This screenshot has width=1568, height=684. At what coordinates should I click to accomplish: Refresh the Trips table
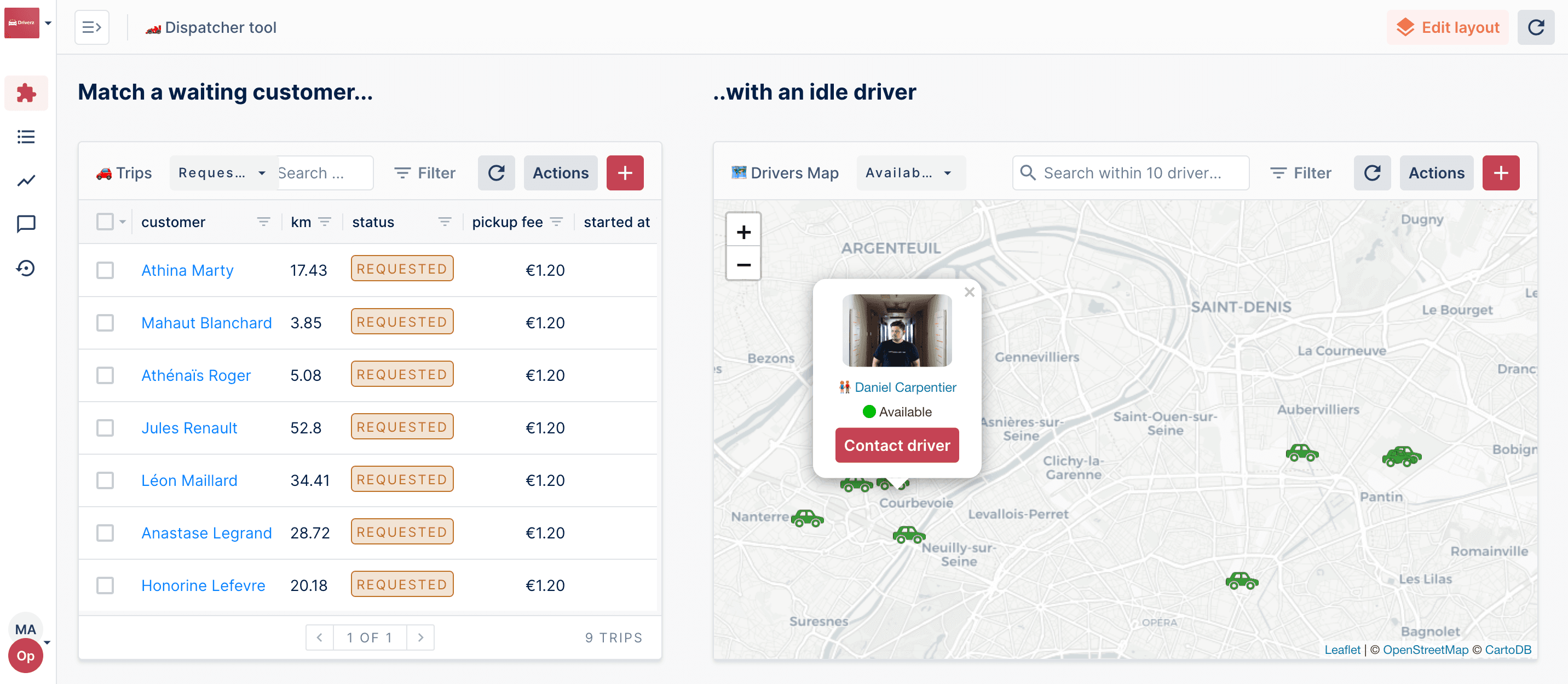click(496, 173)
